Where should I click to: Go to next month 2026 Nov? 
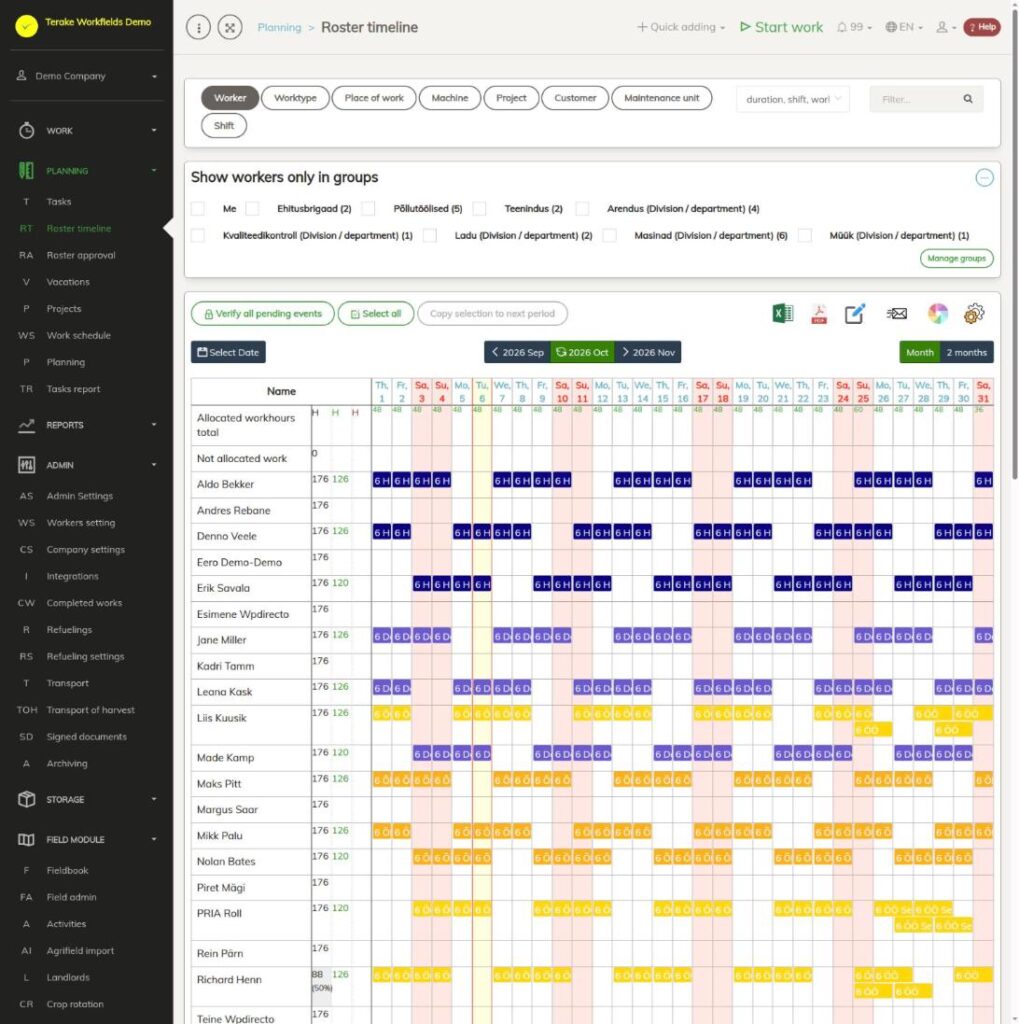coord(648,353)
